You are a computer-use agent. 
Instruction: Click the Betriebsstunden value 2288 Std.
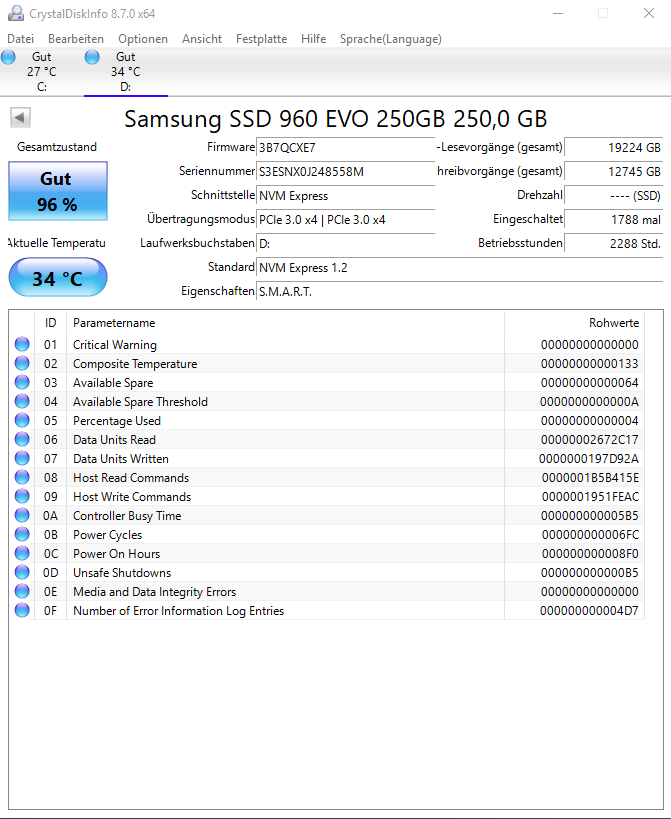coord(614,244)
